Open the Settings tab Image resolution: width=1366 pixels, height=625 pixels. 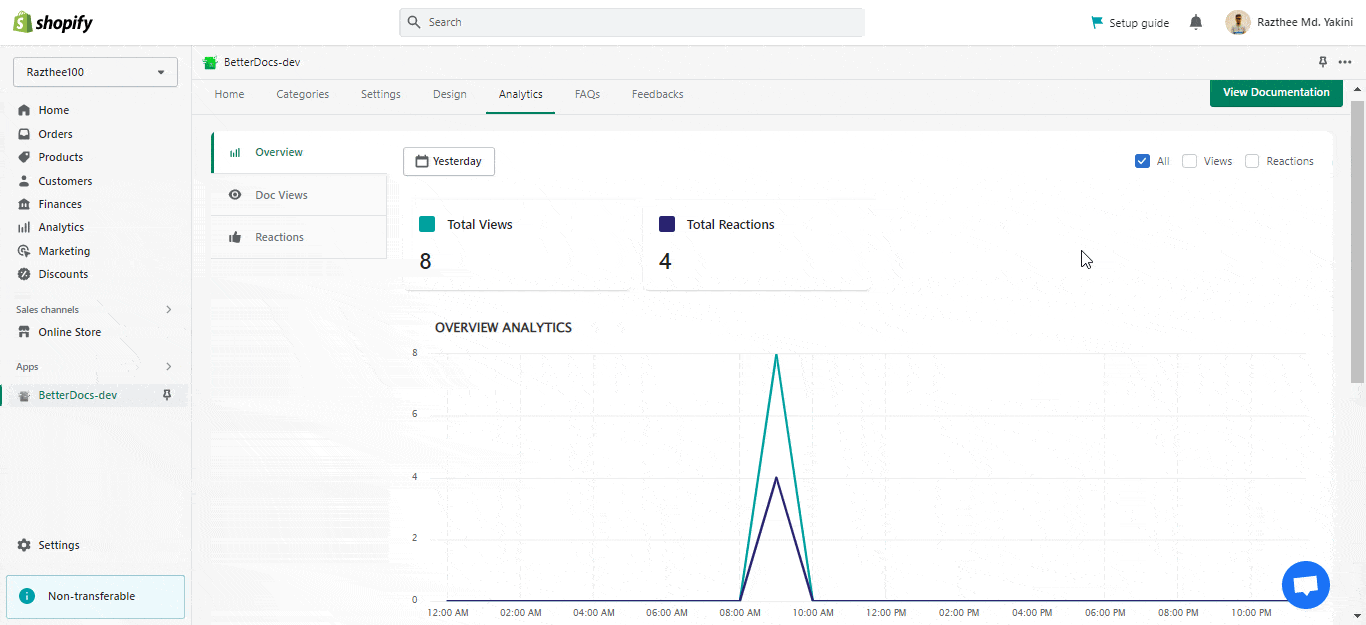click(x=381, y=94)
